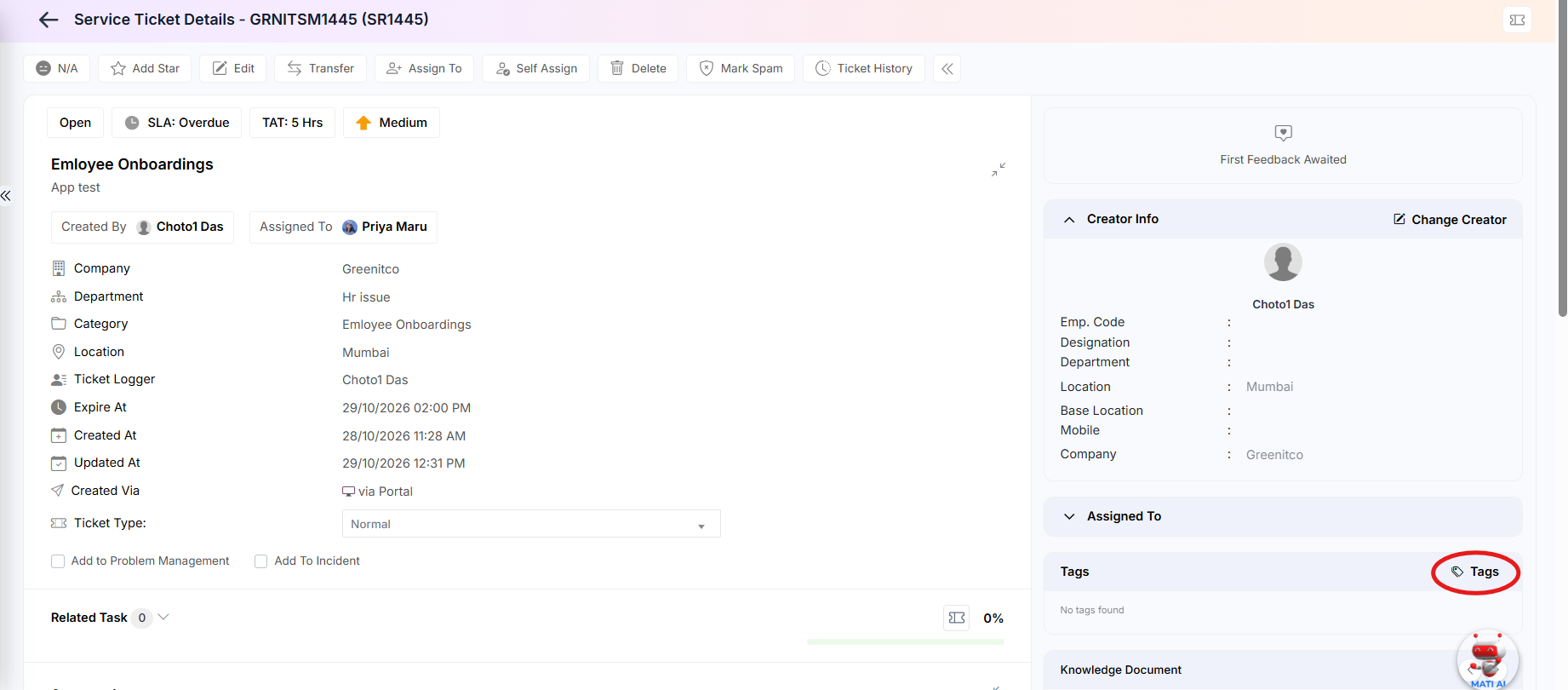The height and width of the screenshot is (690, 1568).
Task: Edit the service ticket
Action: 233,68
